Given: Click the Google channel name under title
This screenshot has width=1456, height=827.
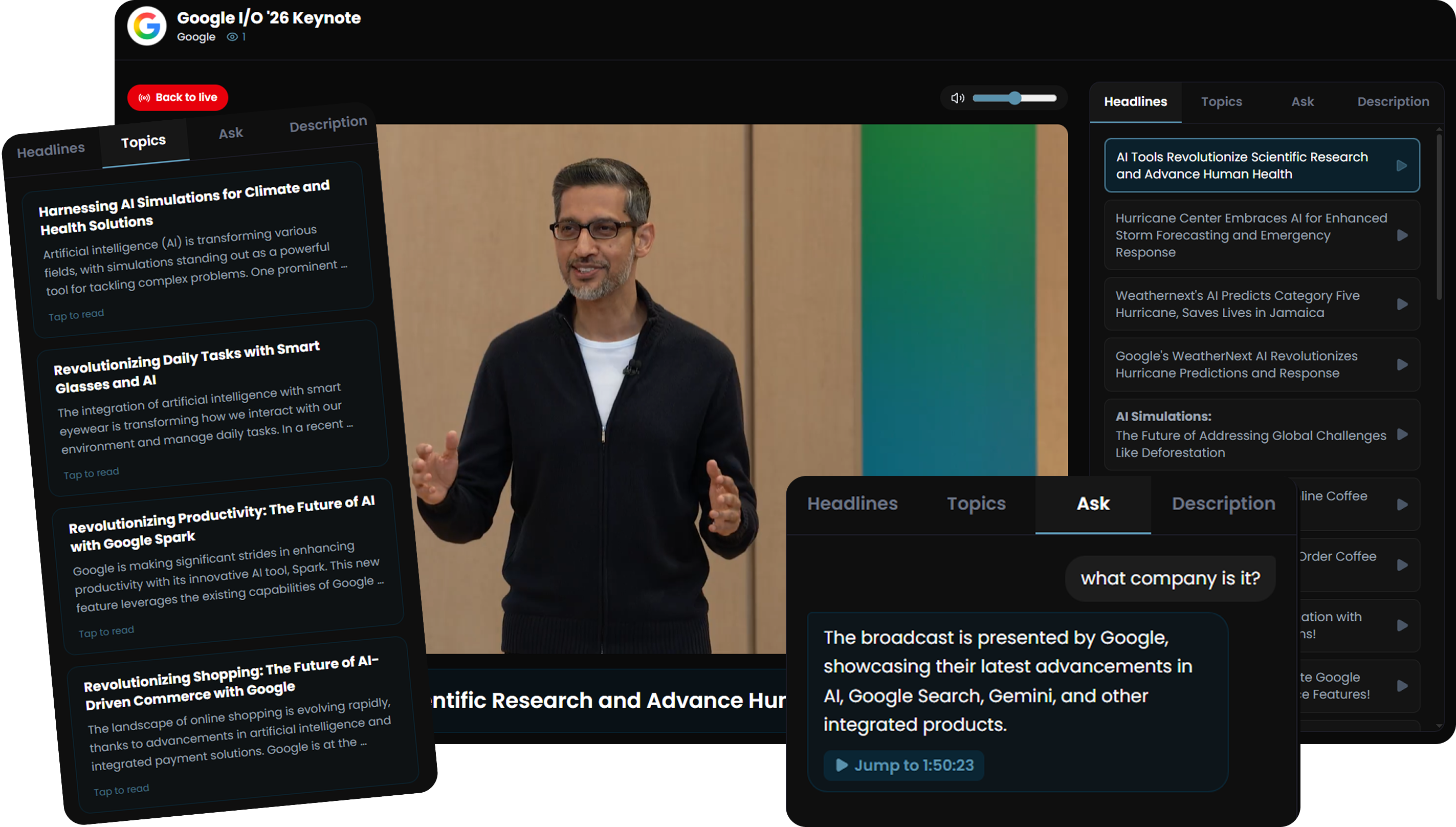Looking at the screenshot, I should (x=196, y=37).
